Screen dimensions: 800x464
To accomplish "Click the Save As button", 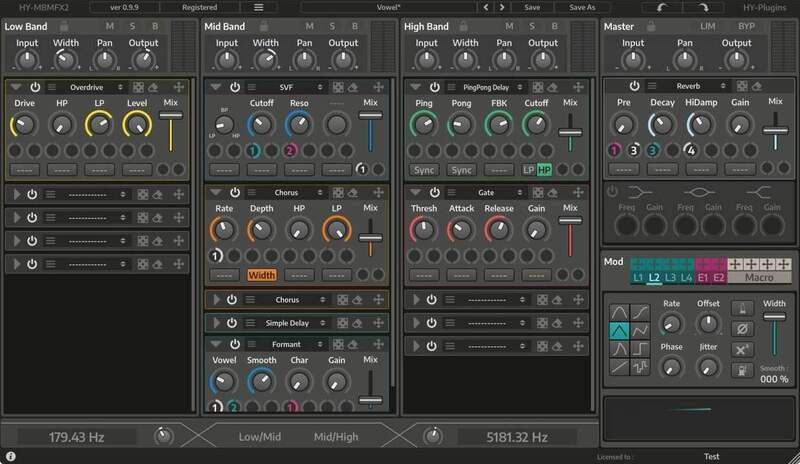I will click(x=582, y=7).
